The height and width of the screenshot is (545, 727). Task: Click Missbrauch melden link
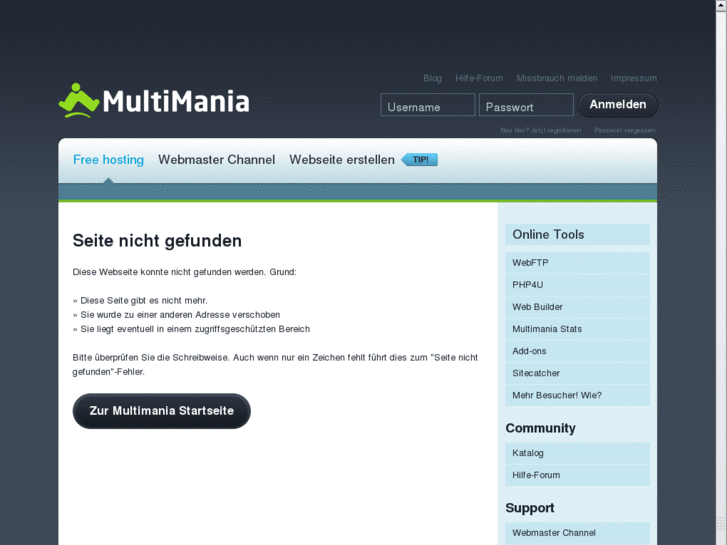pos(557,78)
